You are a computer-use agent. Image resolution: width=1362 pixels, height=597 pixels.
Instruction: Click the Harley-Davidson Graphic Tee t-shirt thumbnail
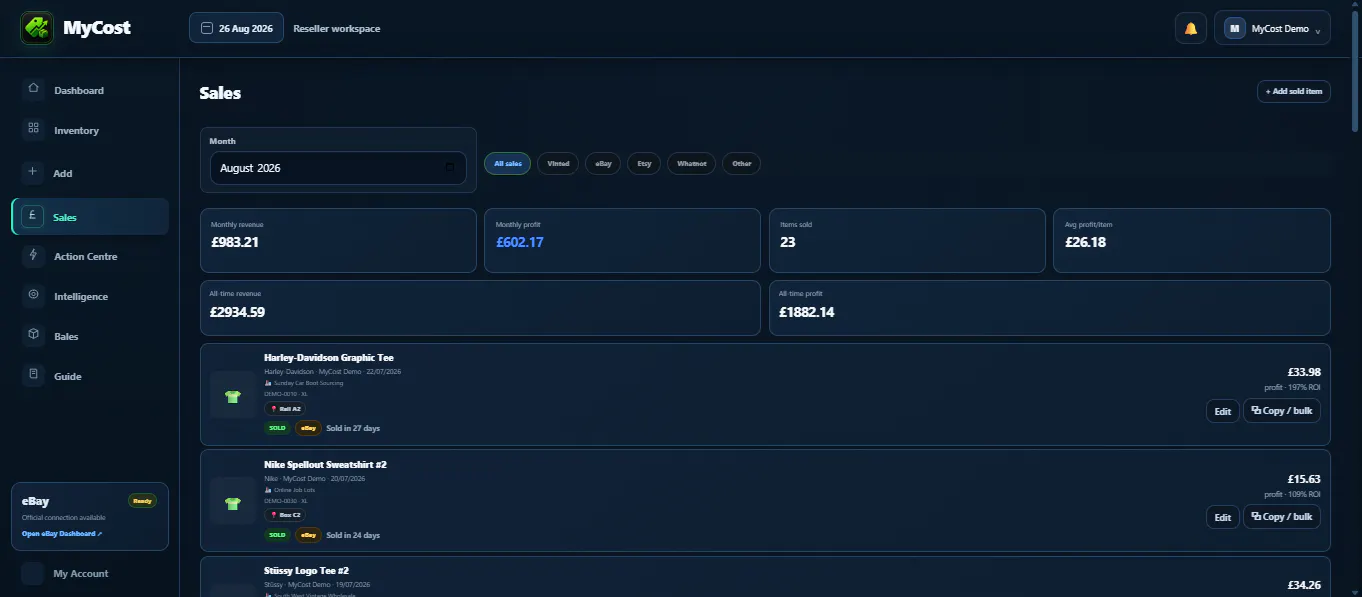coord(233,396)
